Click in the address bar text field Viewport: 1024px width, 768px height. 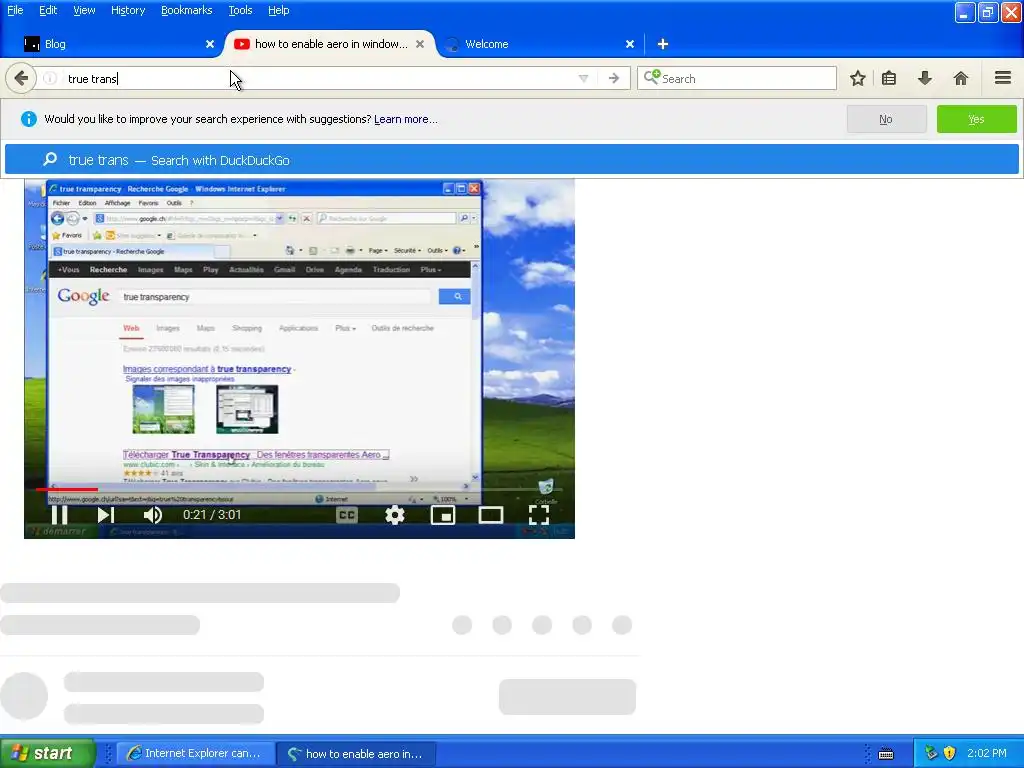coord(320,78)
